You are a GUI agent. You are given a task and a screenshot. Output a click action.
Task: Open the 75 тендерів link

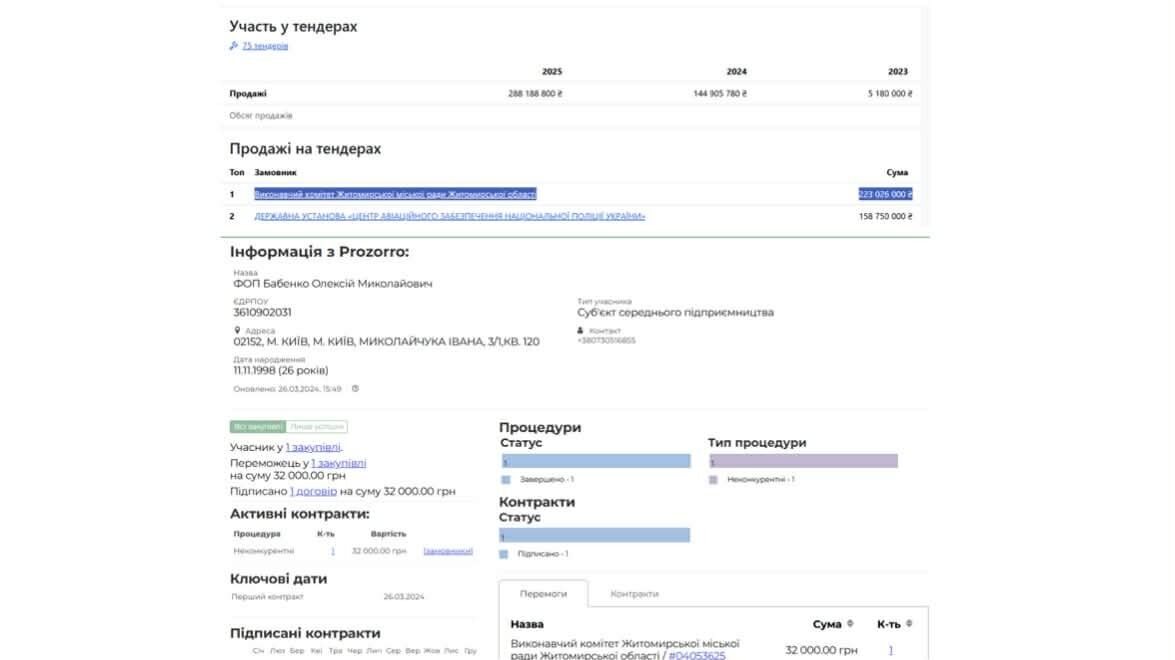tap(265, 46)
